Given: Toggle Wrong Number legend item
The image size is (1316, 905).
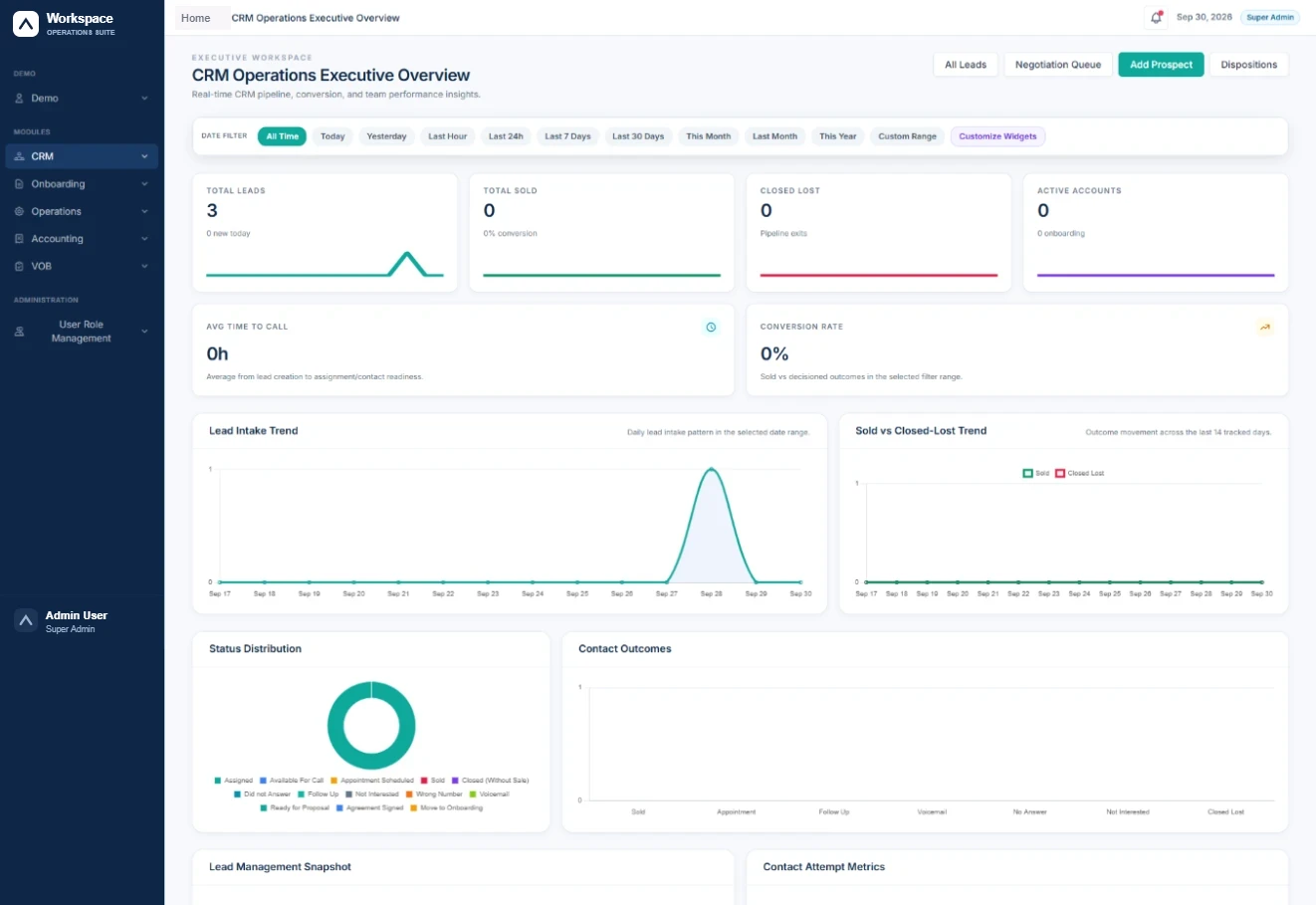Looking at the screenshot, I should tap(434, 794).
